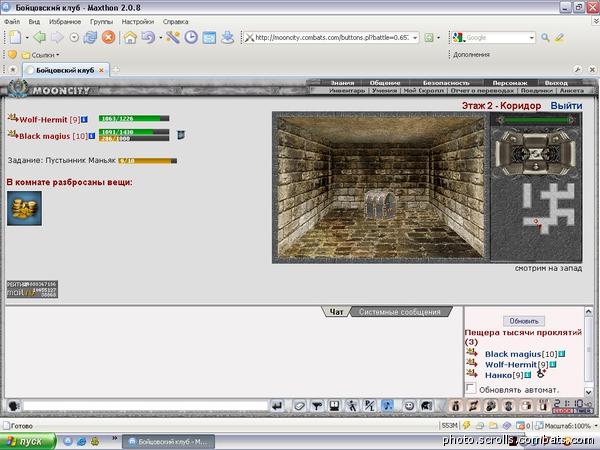Select Бойцовский клуб taskbar window button

168,442
